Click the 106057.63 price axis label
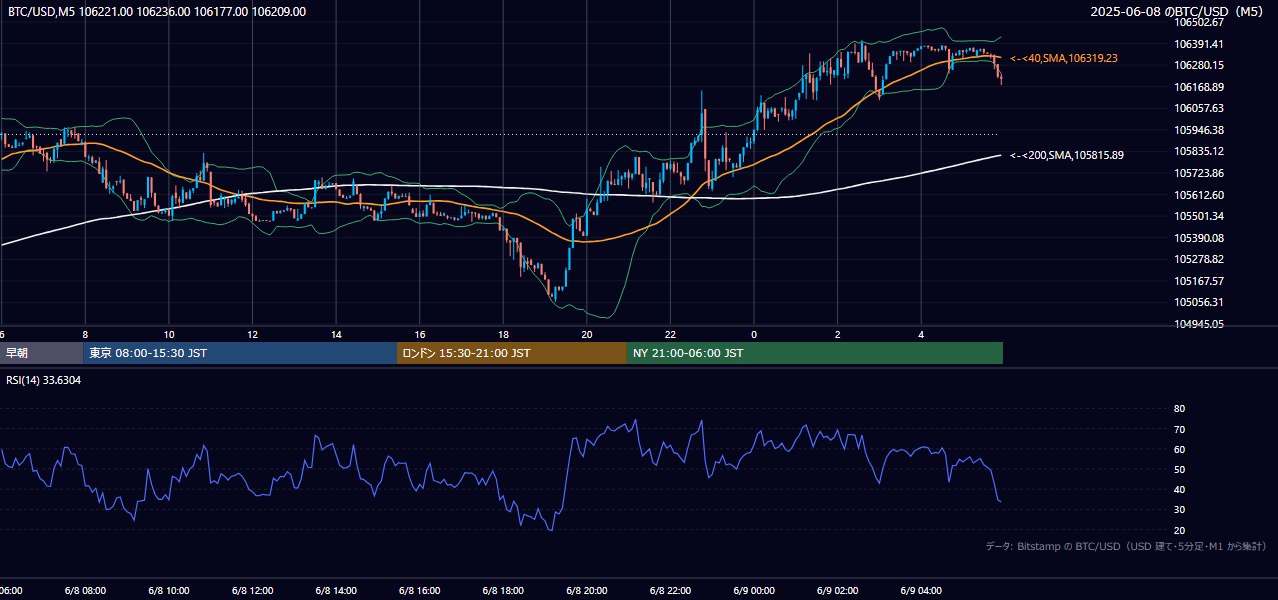The image size is (1278, 600). pyautogui.click(x=1200, y=108)
